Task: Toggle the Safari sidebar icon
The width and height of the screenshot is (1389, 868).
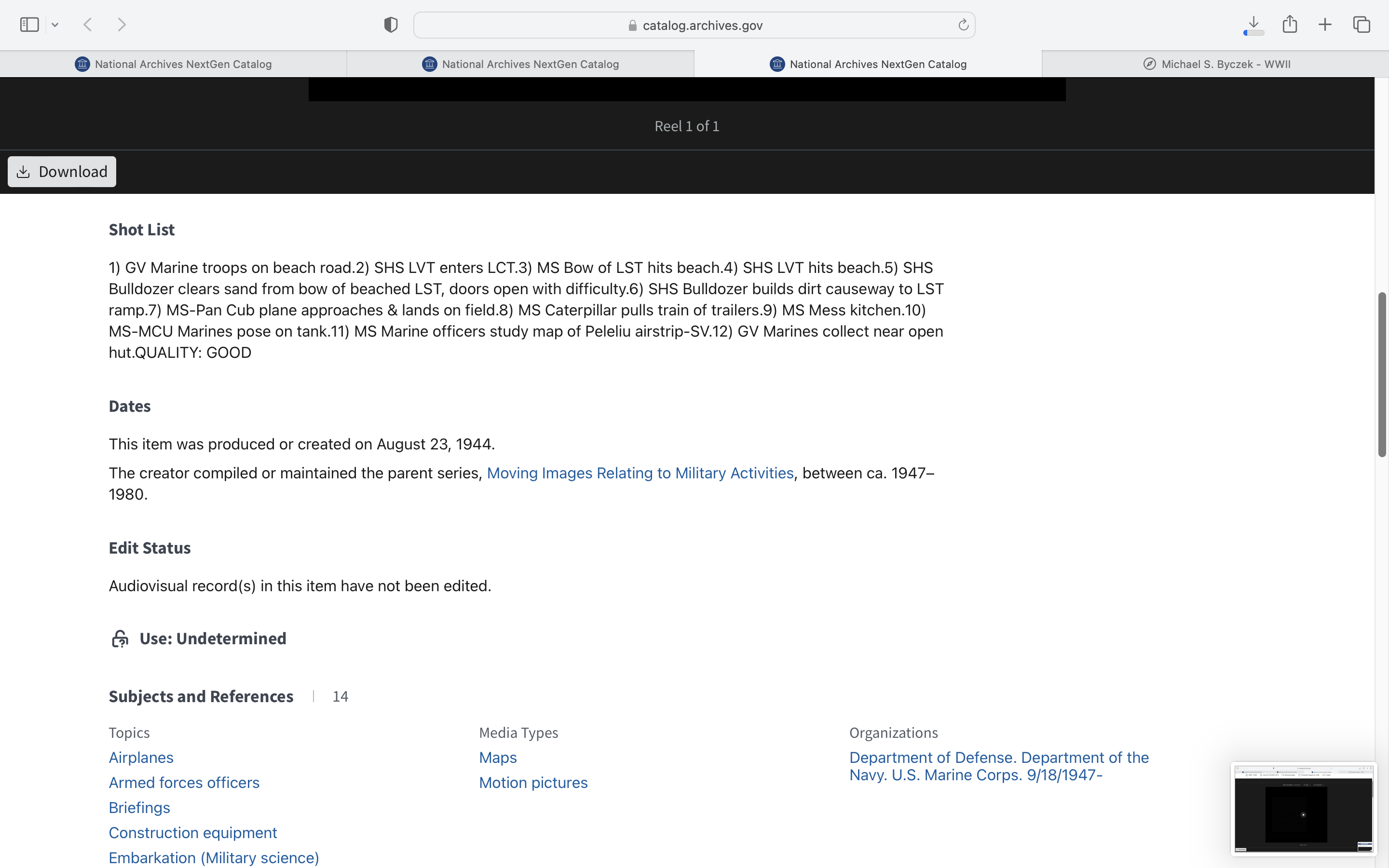Action: click(29, 25)
